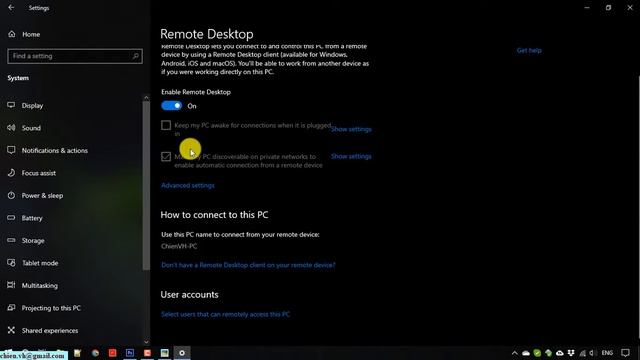Click the sidebar scroll-up arrow
The image size is (640, 360).
coord(147,98)
